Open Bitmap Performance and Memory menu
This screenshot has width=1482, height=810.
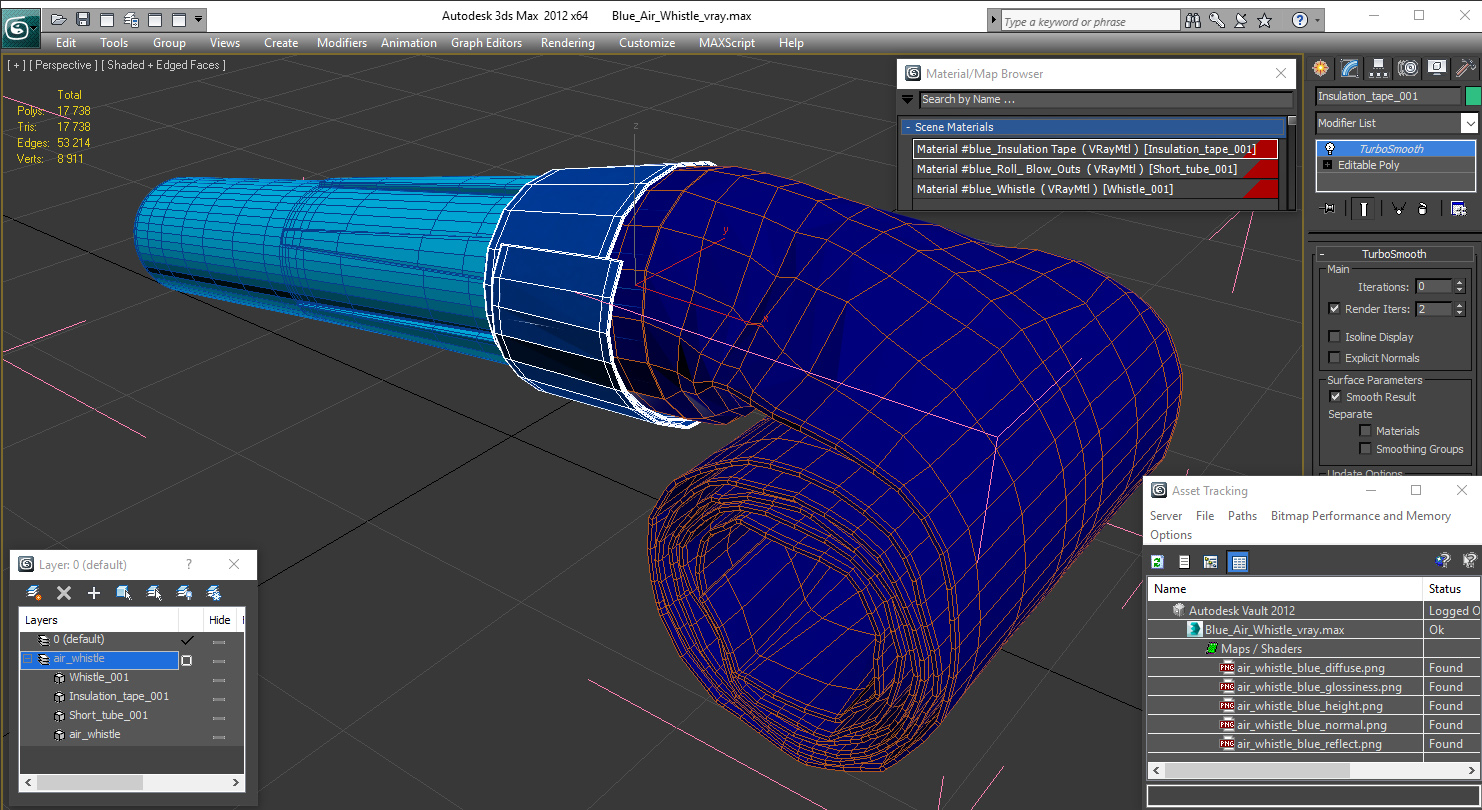click(1360, 516)
